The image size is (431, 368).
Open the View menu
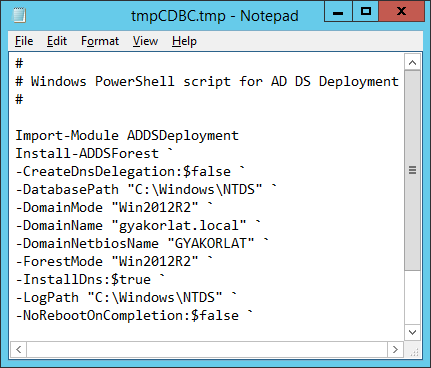[x=145, y=41]
